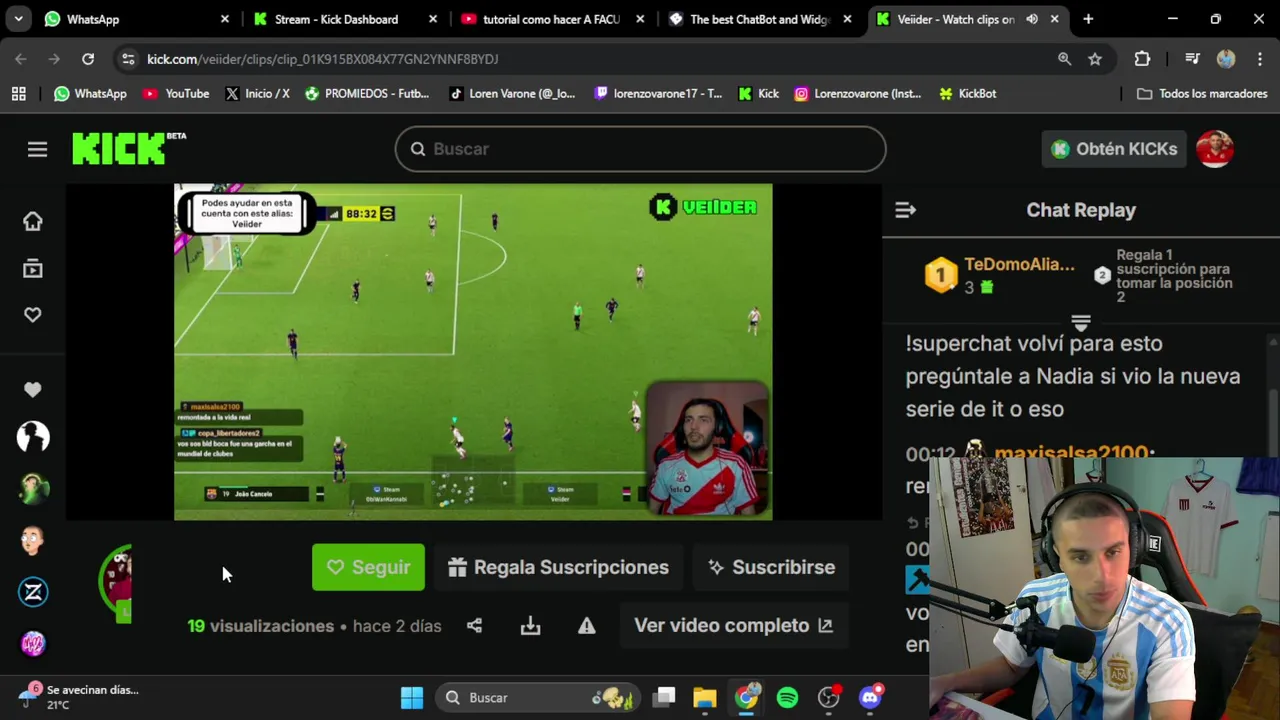The height and width of the screenshot is (720, 1280).
Task: Open the Kick bookmark
Action: tap(758, 93)
